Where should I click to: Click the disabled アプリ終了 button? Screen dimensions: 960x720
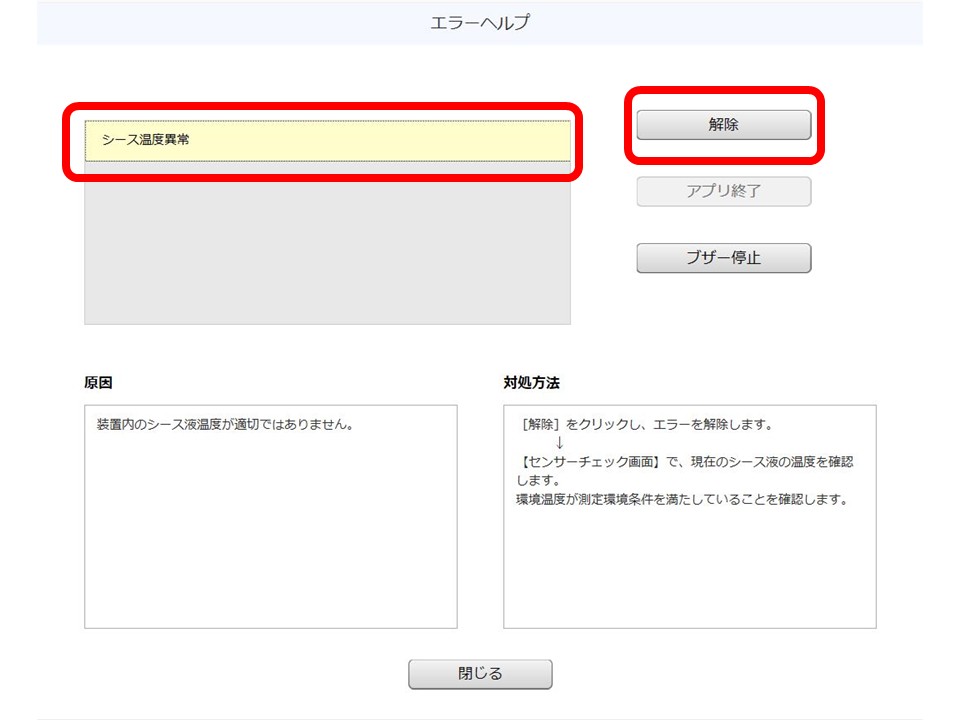[723, 191]
